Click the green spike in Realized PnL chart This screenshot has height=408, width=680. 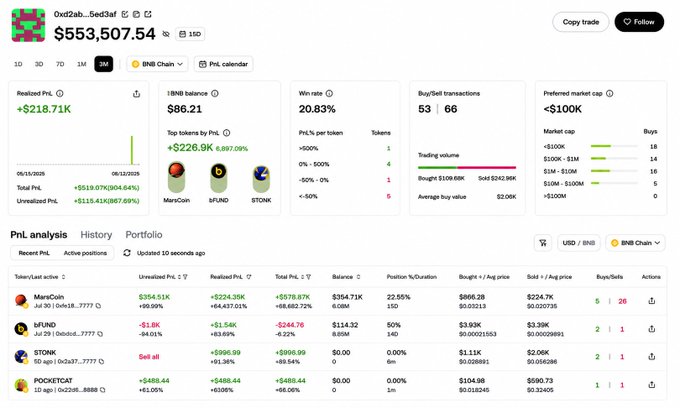[x=132, y=150]
